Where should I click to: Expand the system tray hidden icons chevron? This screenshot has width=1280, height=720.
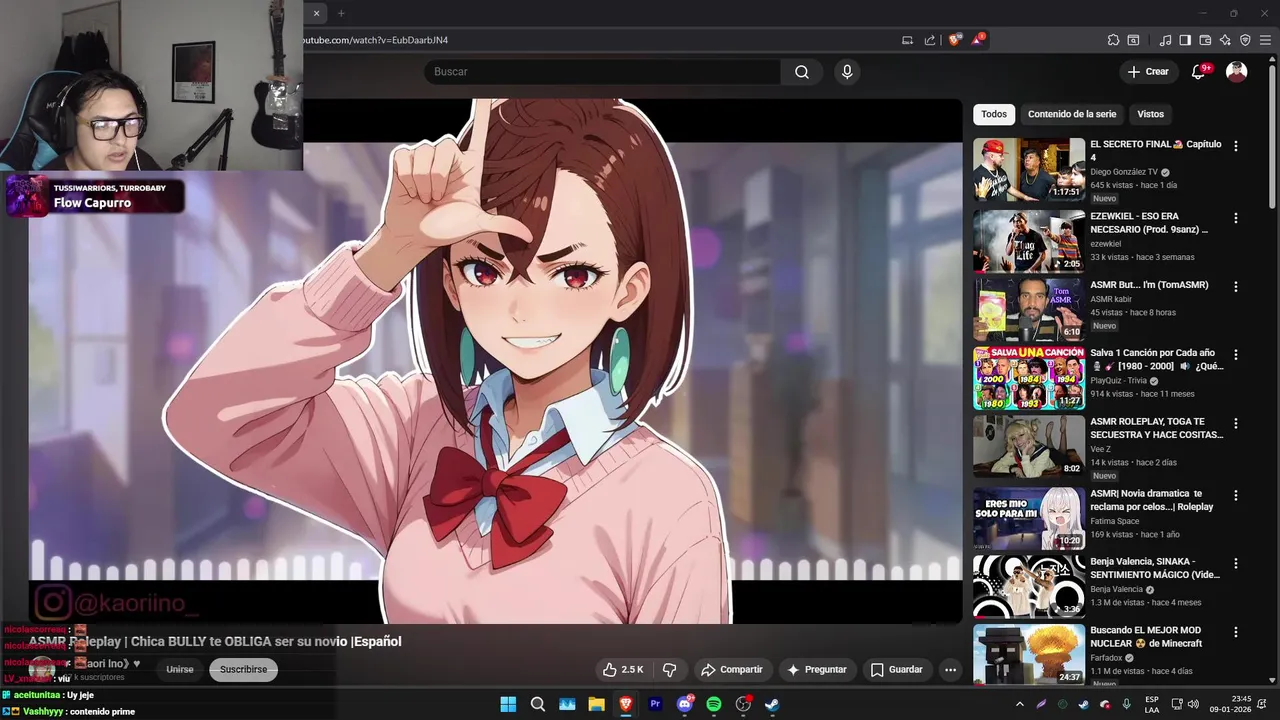pyautogui.click(x=1020, y=704)
